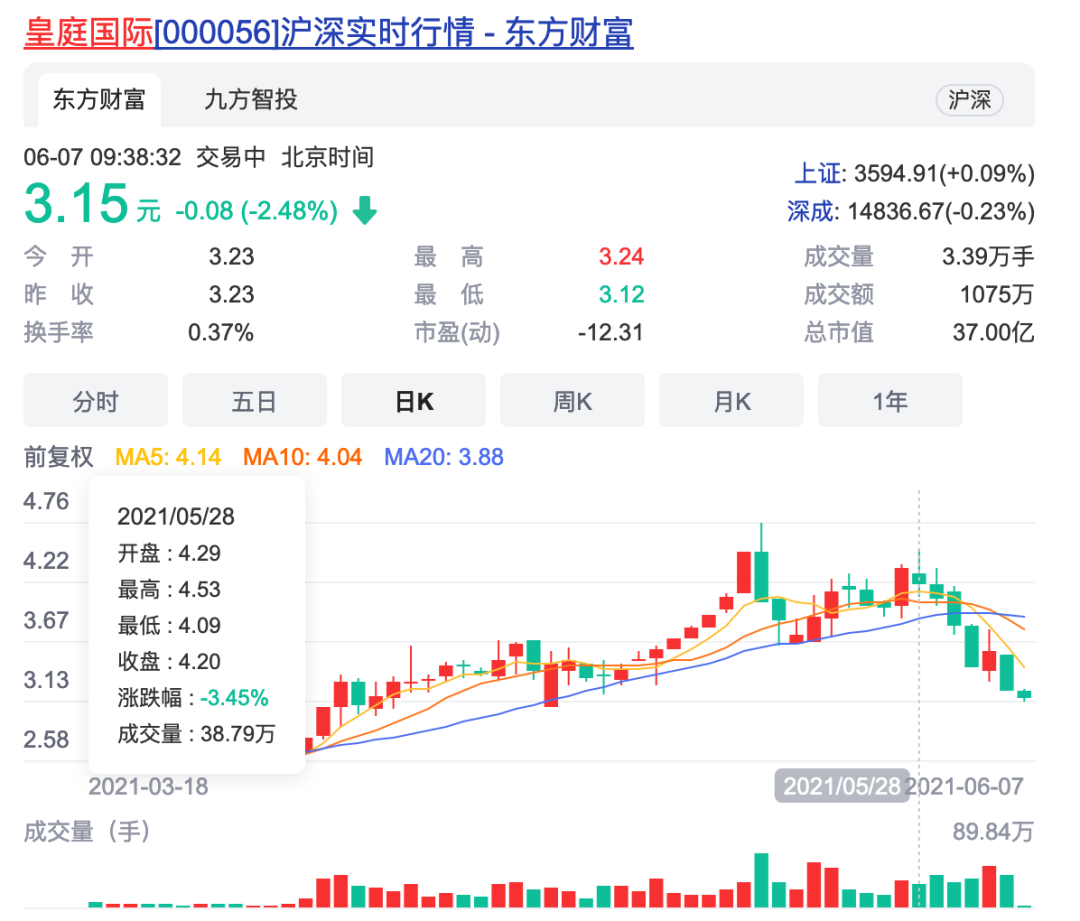Select the 日K chart tab
The height and width of the screenshot is (921, 1080).
[413, 400]
